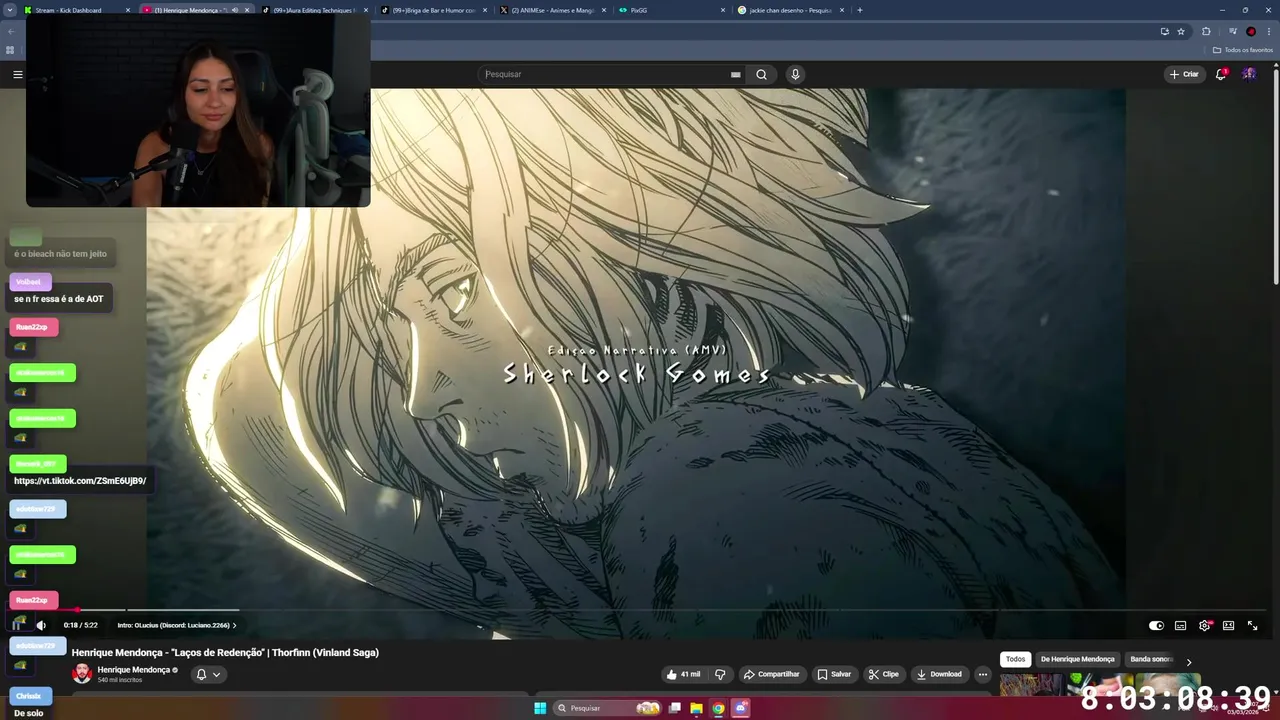The width and height of the screenshot is (1280, 720).
Task: Open the YouTube hamburger guide menu
Action: click(x=17, y=74)
